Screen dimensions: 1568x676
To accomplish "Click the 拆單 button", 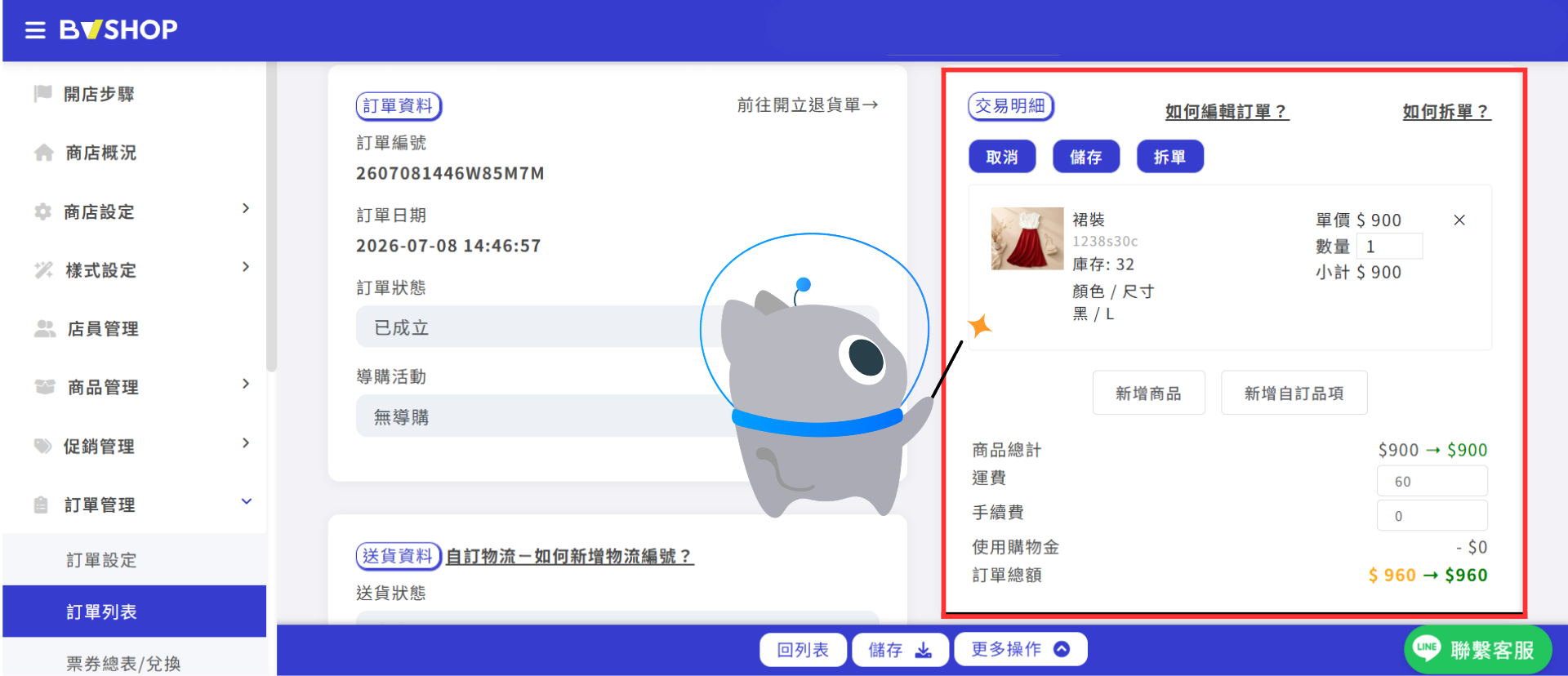I will pyautogui.click(x=1170, y=157).
